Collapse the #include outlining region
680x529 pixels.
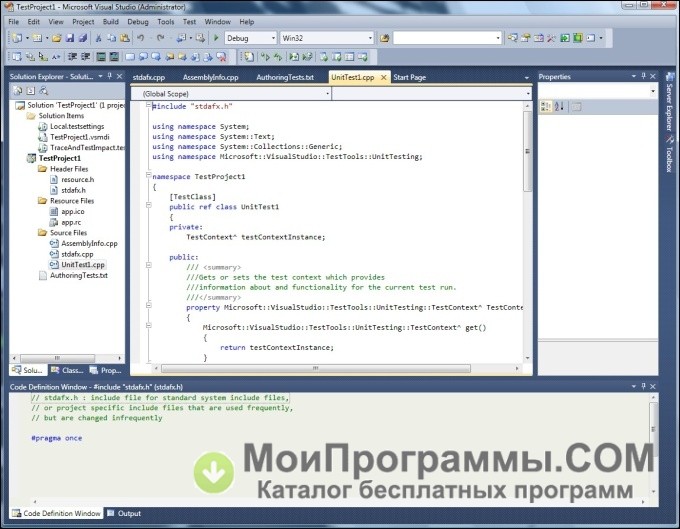pos(148,105)
